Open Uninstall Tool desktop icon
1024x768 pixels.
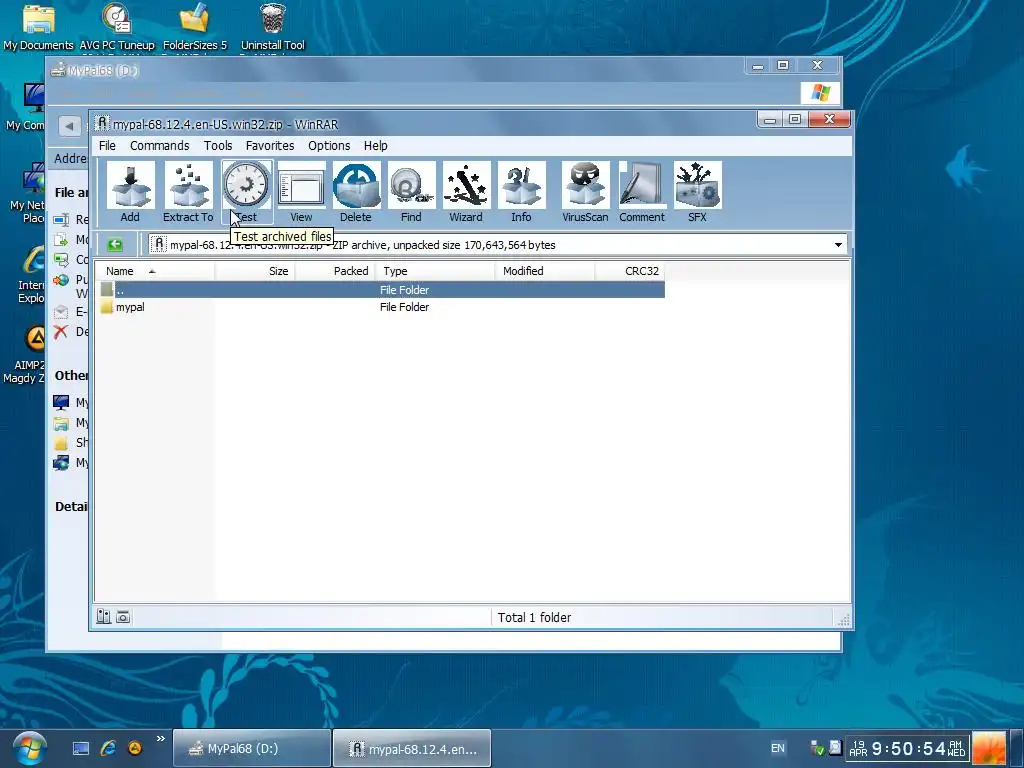(x=272, y=27)
